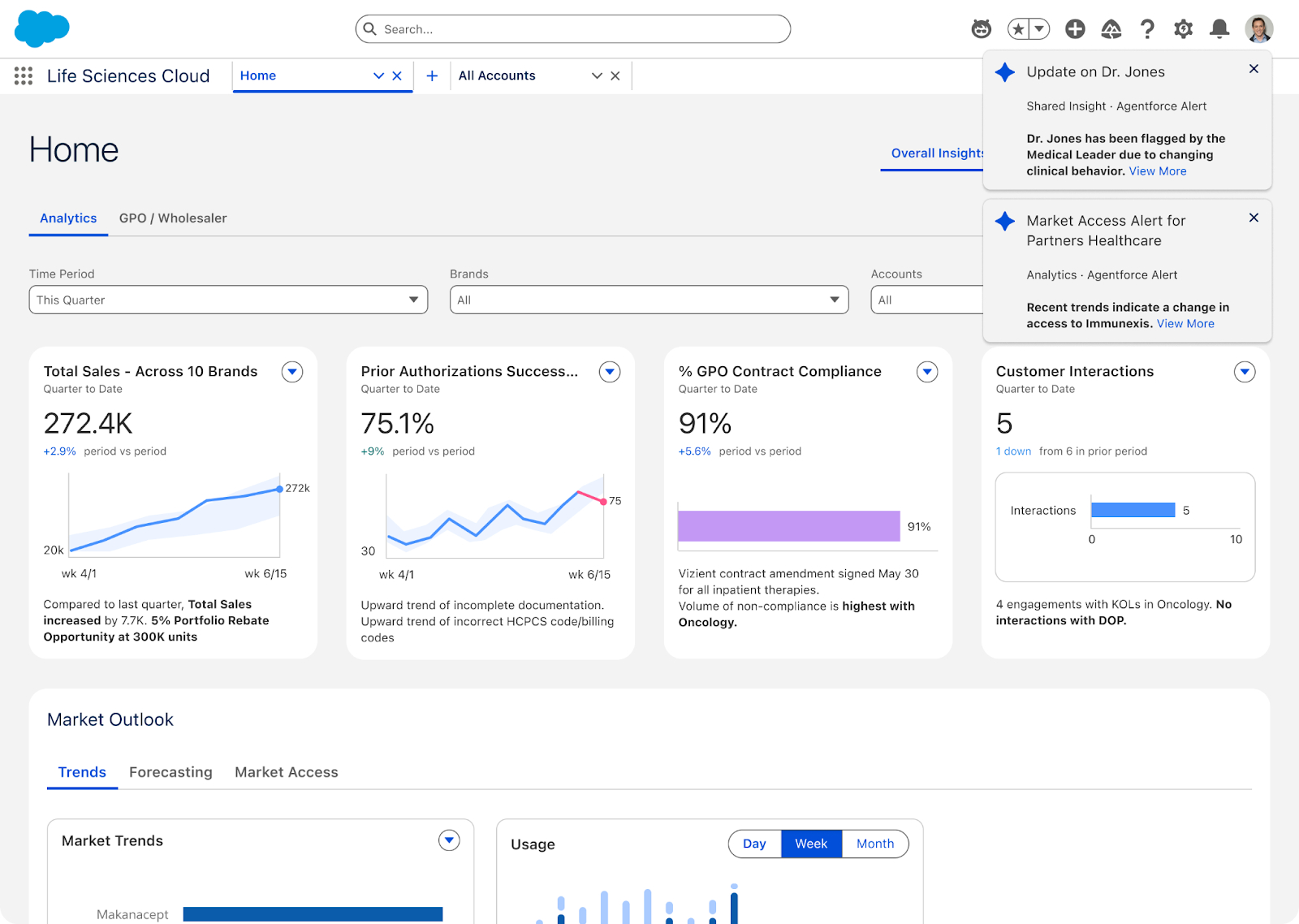Viewport: 1299px width, 924px height.
Task: Open Total Sales card dropdown menu
Action: coord(292,372)
